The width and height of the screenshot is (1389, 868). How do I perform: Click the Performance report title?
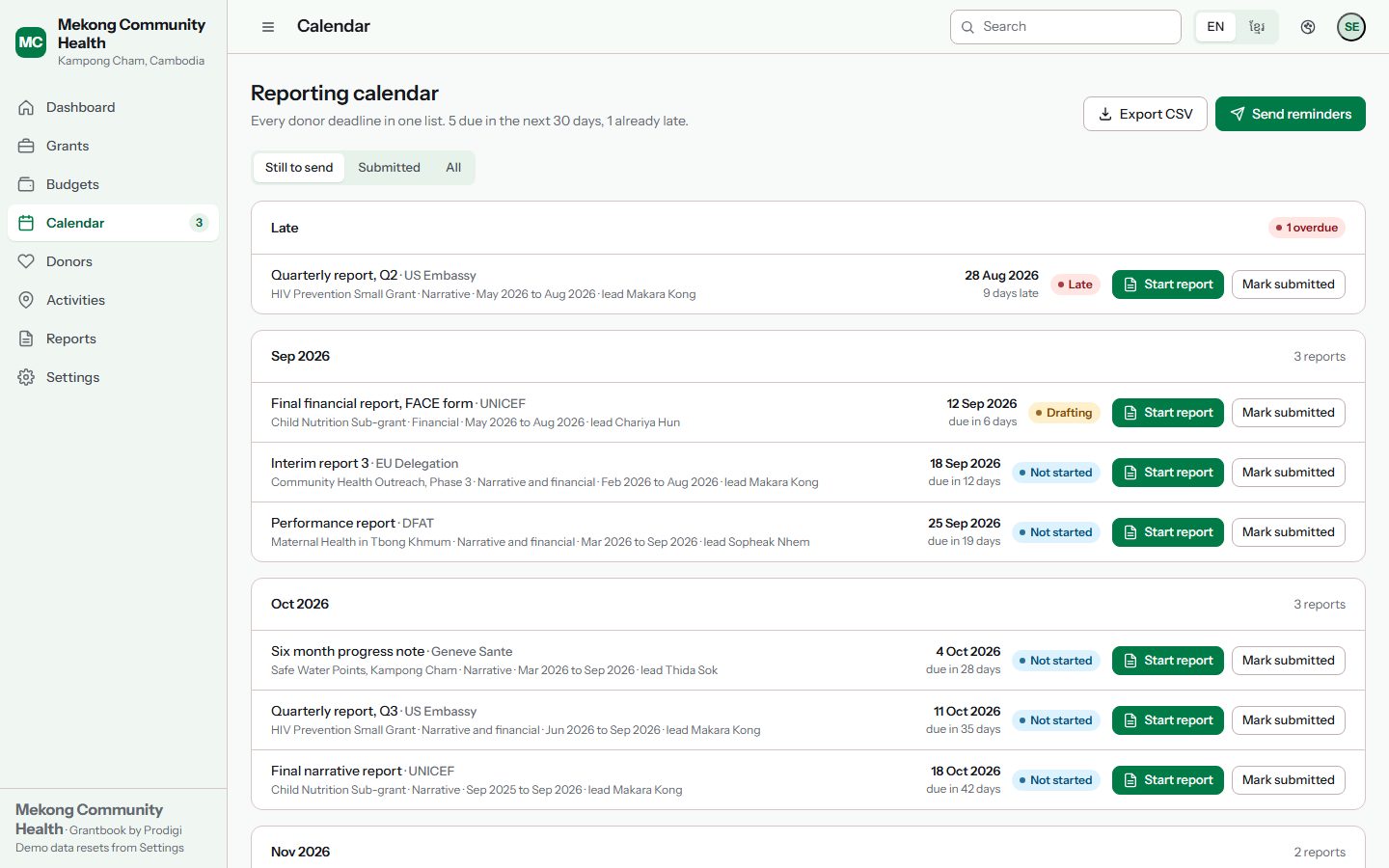coord(333,523)
